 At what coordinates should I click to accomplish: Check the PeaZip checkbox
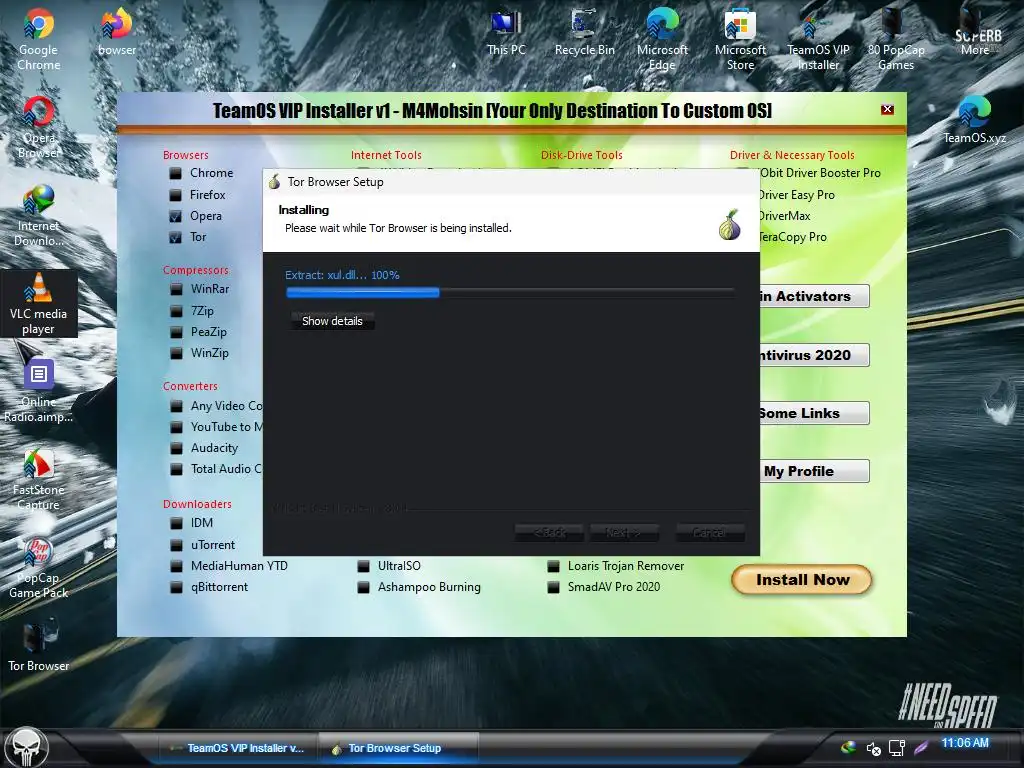pos(176,332)
